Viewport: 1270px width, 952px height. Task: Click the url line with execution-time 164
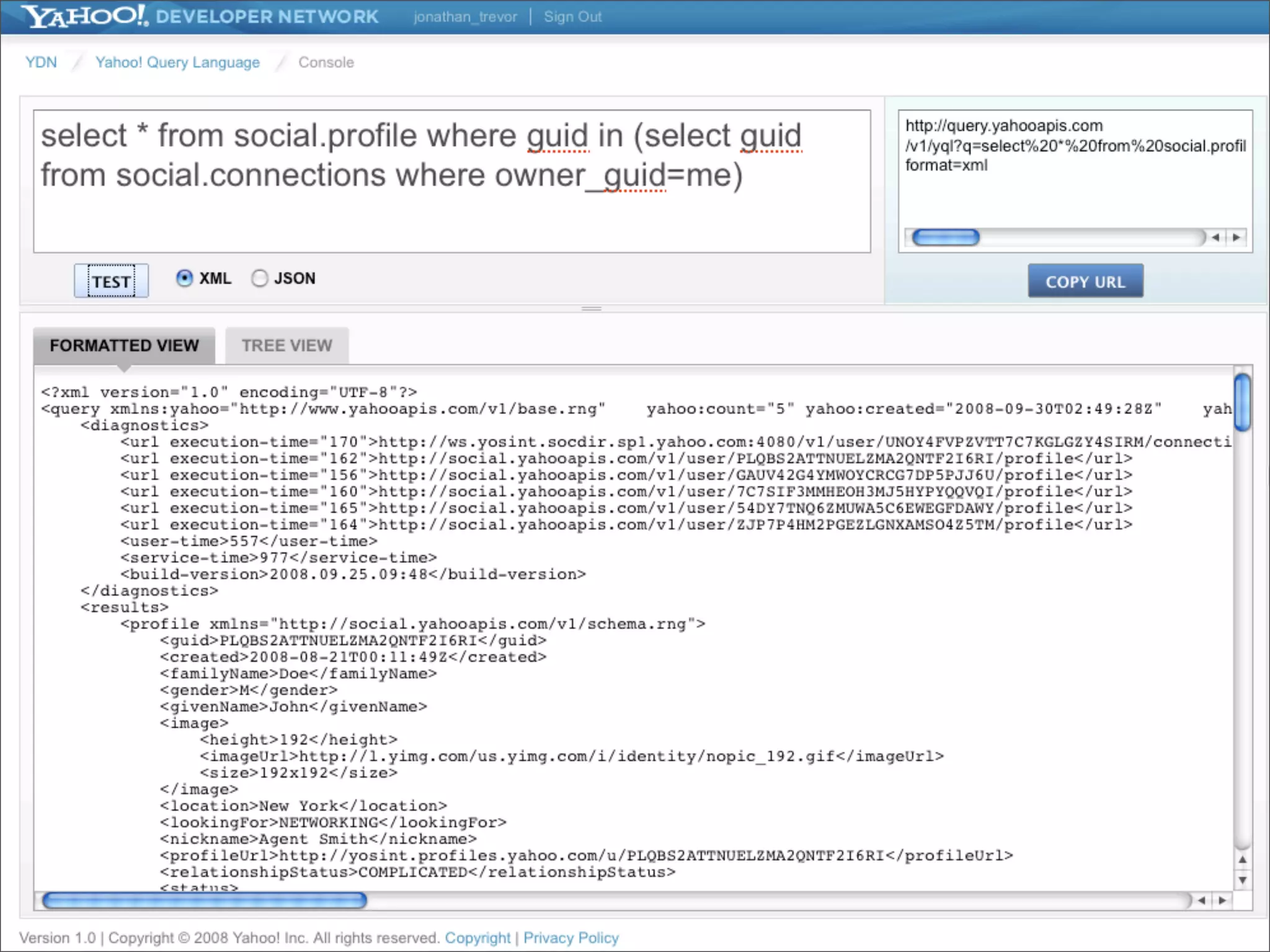626,524
